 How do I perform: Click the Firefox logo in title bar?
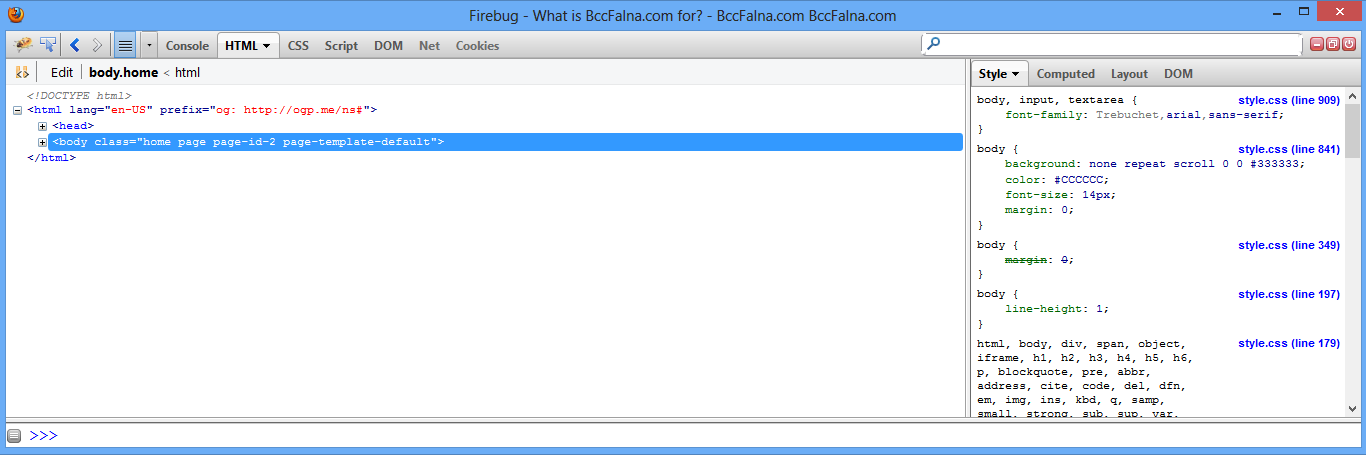click(x=15, y=15)
